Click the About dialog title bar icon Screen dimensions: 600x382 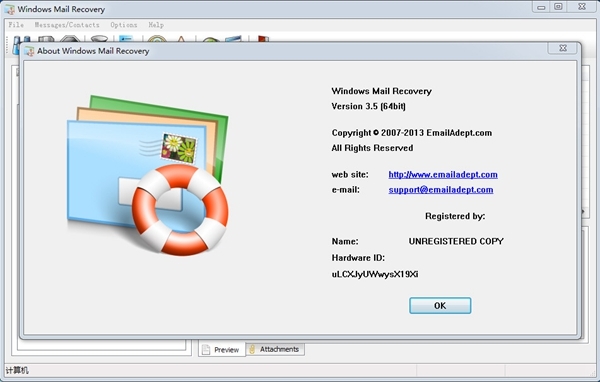[x=29, y=51]
